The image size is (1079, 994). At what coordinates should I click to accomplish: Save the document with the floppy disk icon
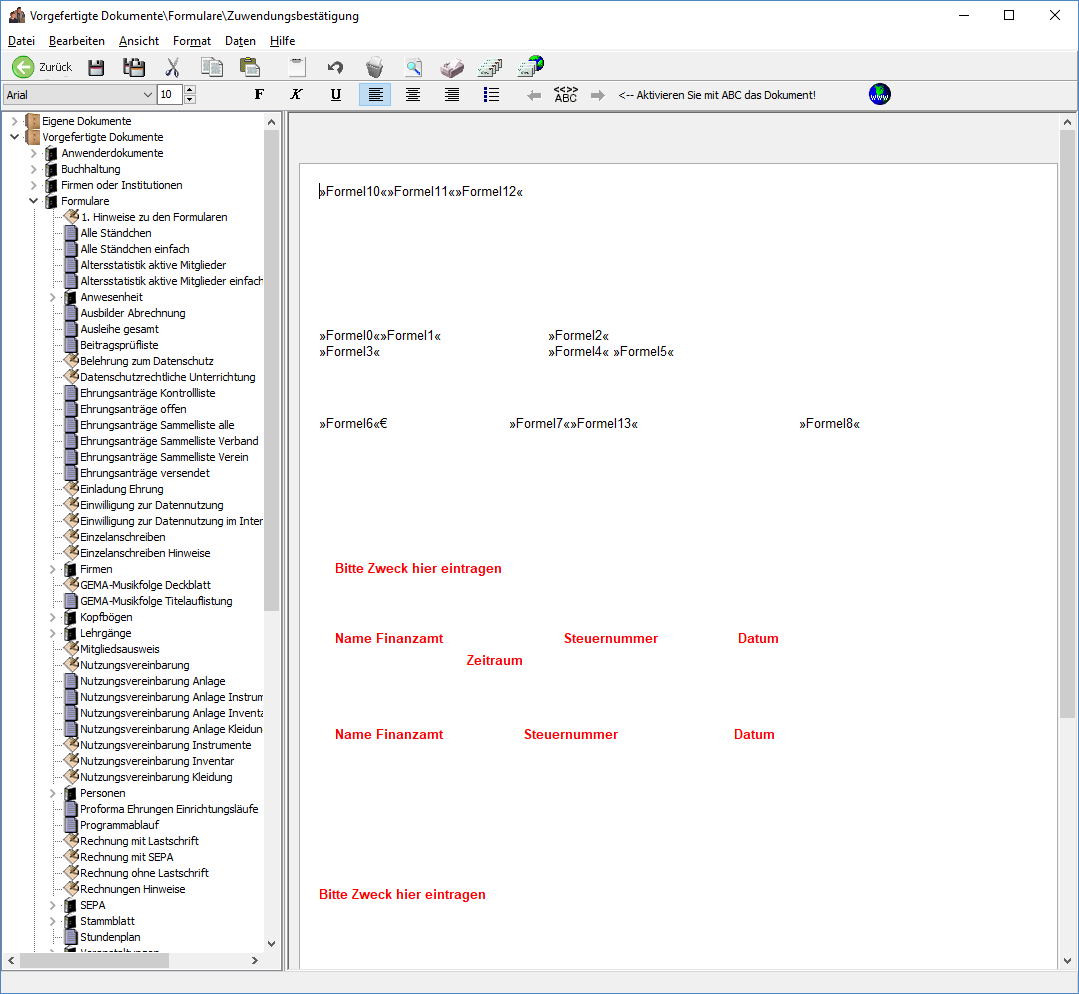[x=96, y=67]
